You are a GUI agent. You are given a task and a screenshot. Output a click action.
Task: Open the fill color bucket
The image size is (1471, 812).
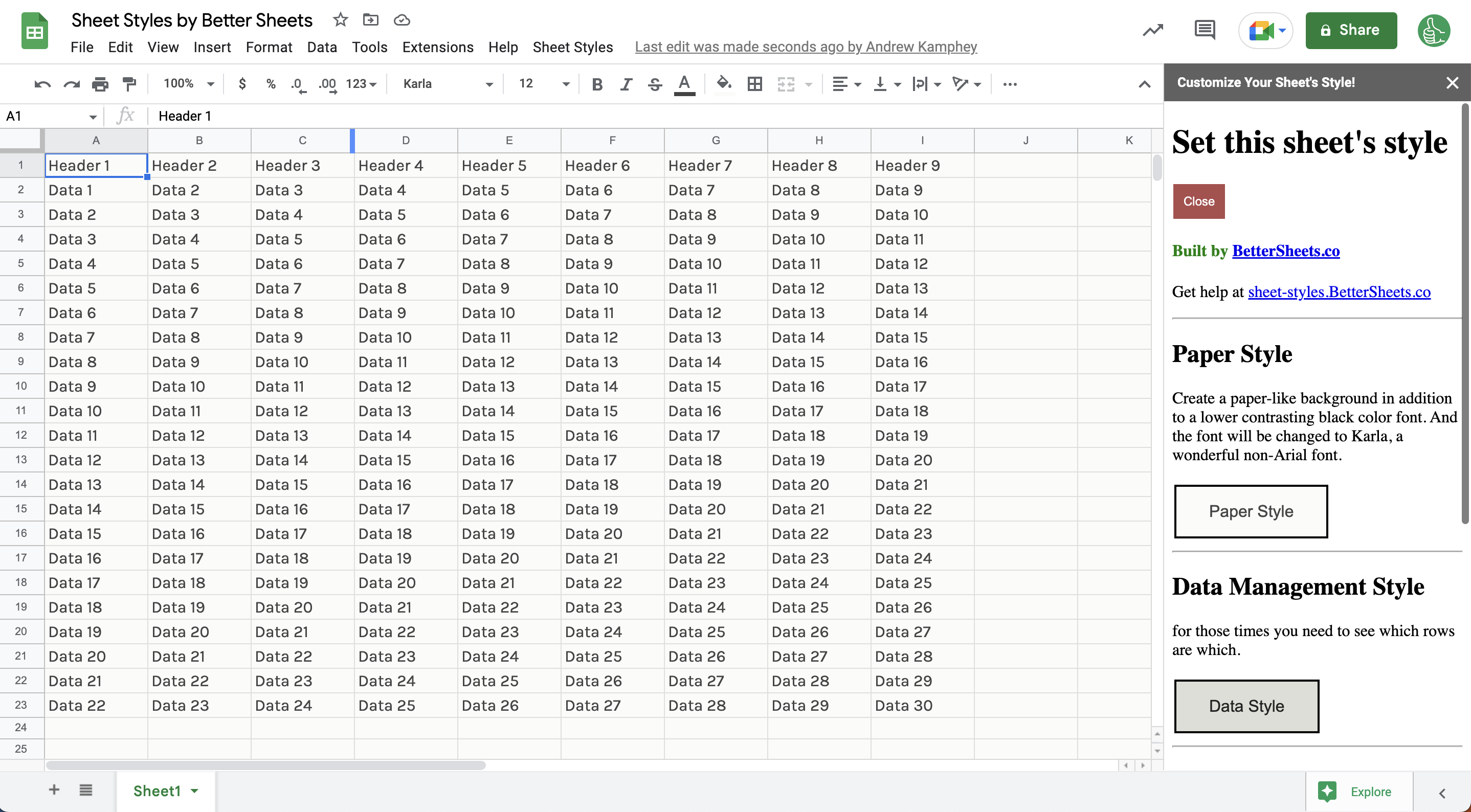tap(724, 84)
